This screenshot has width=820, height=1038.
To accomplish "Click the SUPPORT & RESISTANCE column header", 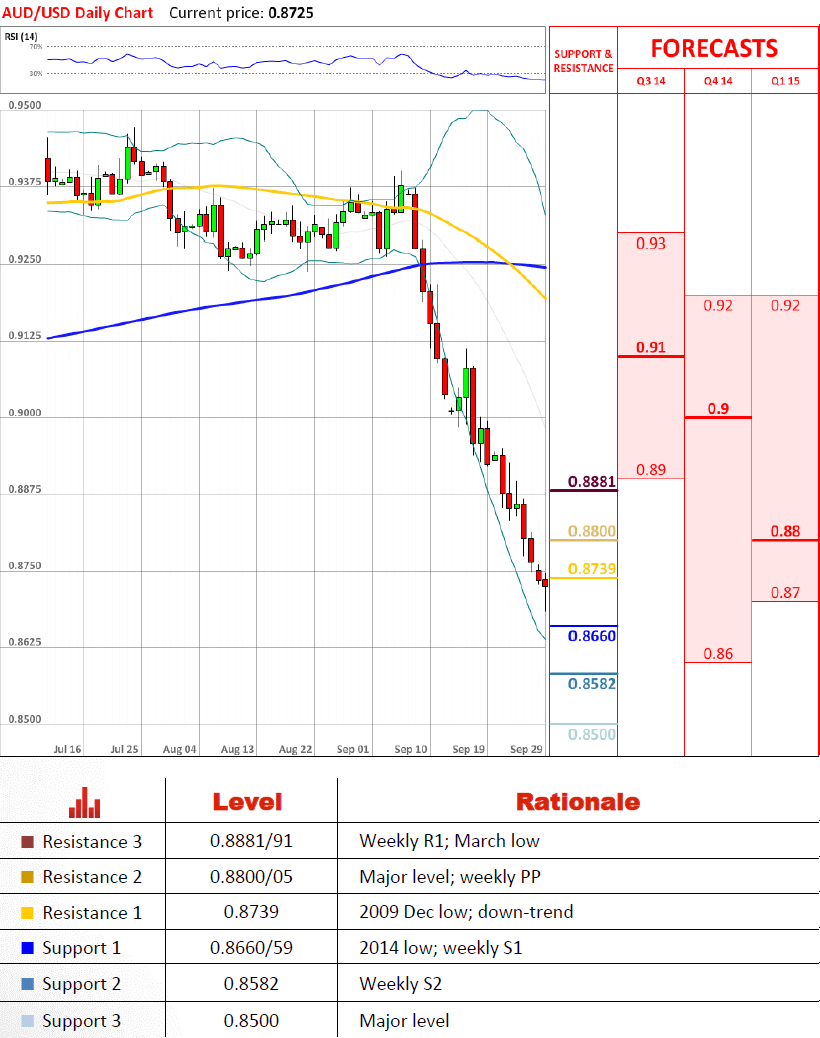I will tap(583, 61).
